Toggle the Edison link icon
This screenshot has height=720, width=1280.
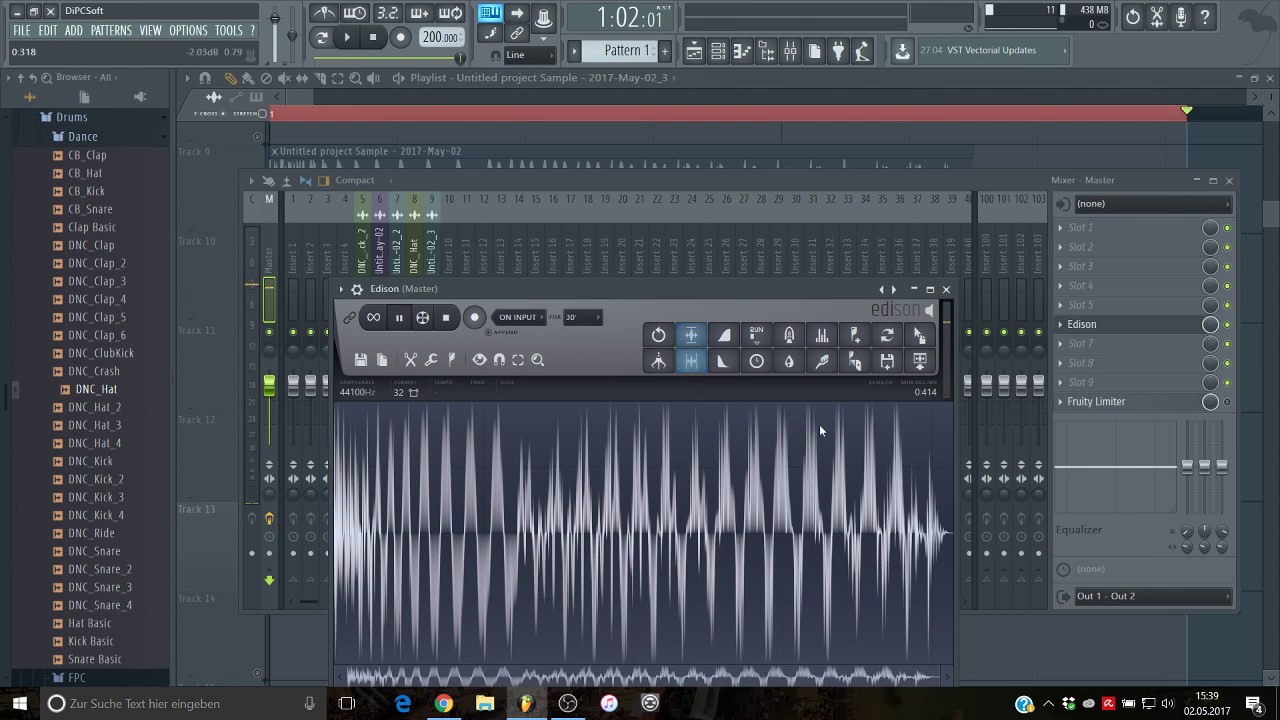(350, 318)
